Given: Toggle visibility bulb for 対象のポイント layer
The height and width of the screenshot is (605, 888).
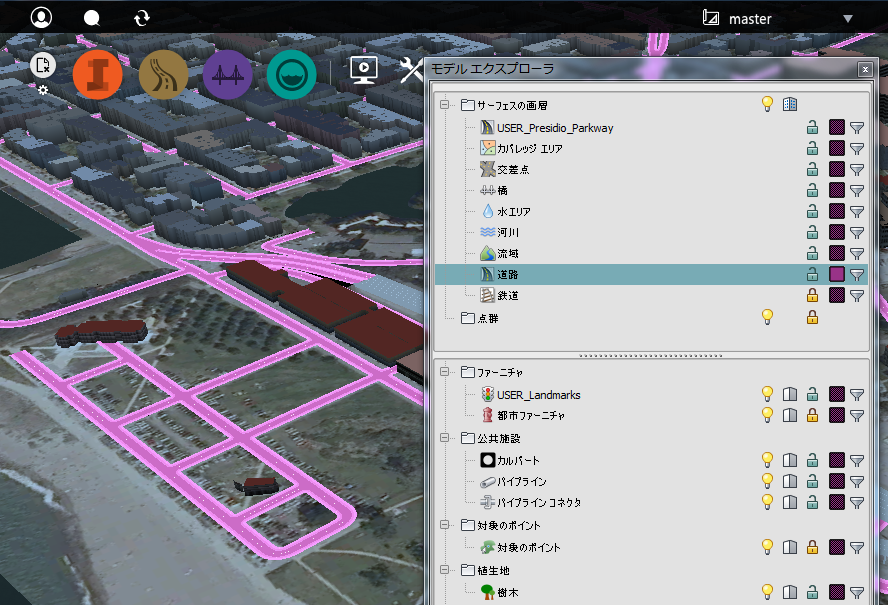Looking at the screenshot, I should click(x=767, y=547).
